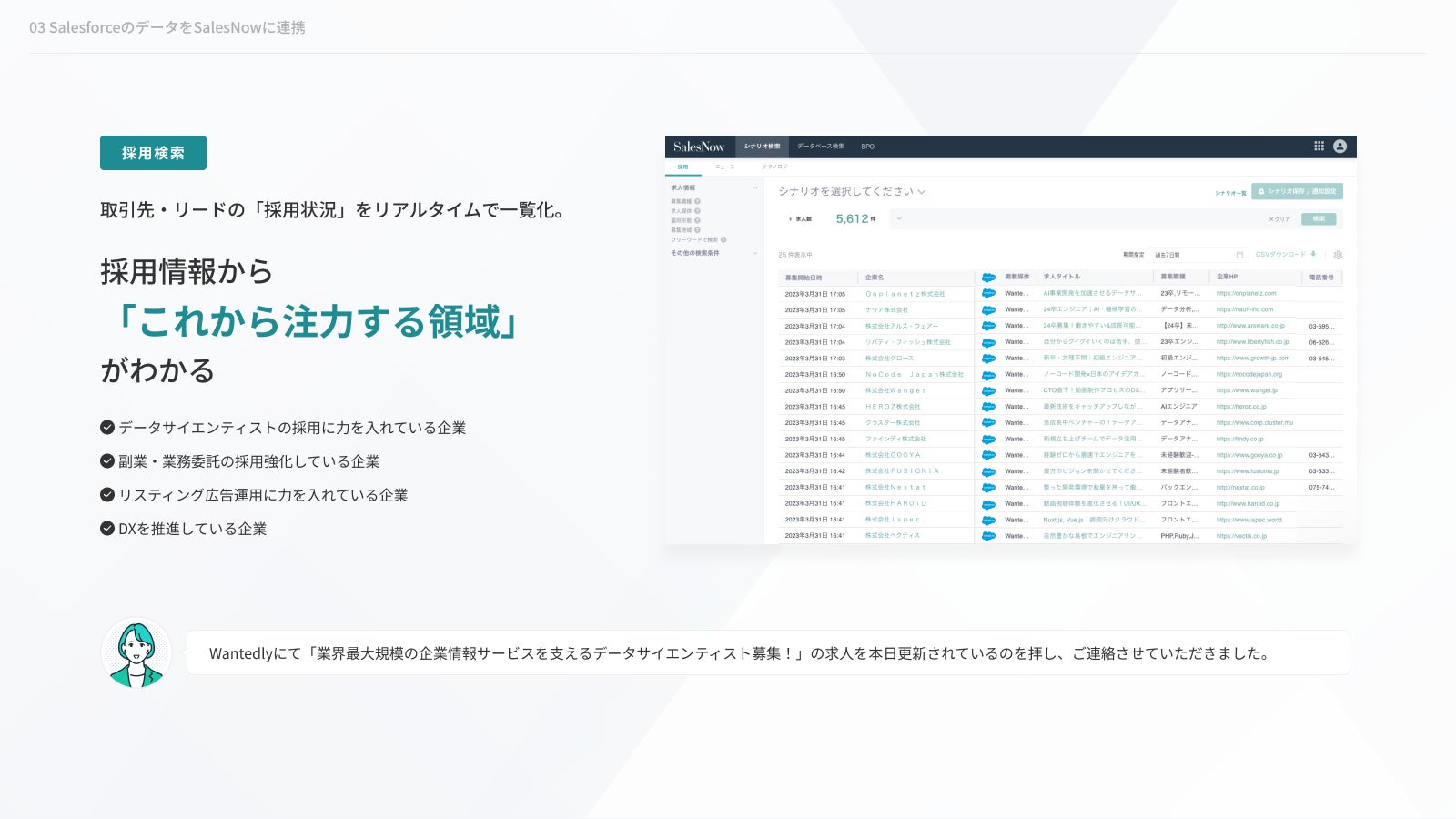Viewport: 1456px width, 819px height.
Task: Click the Salesforce icon in the NoCode Japan株式会社 row
Action: 989,375
